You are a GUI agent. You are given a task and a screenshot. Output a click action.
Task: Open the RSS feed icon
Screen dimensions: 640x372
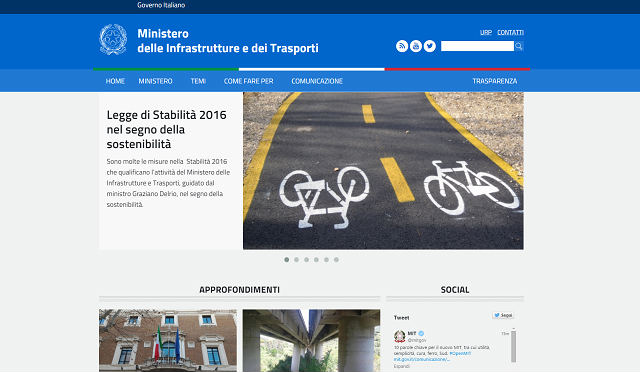point(402,46)
